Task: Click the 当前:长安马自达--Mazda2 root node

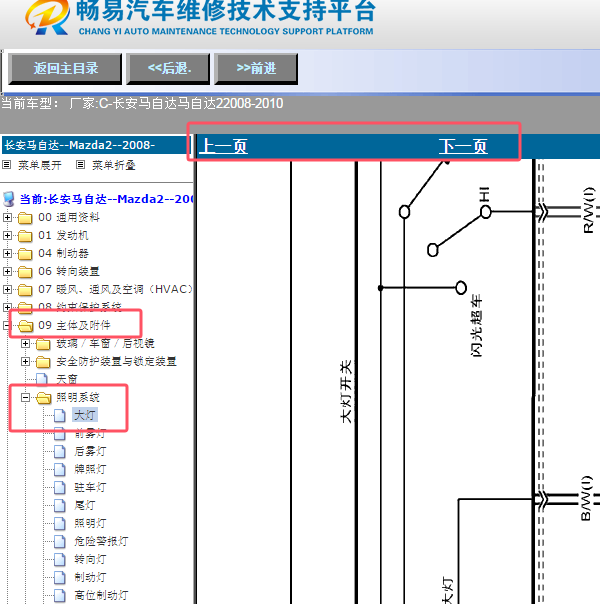Action: tap(106, 199)
